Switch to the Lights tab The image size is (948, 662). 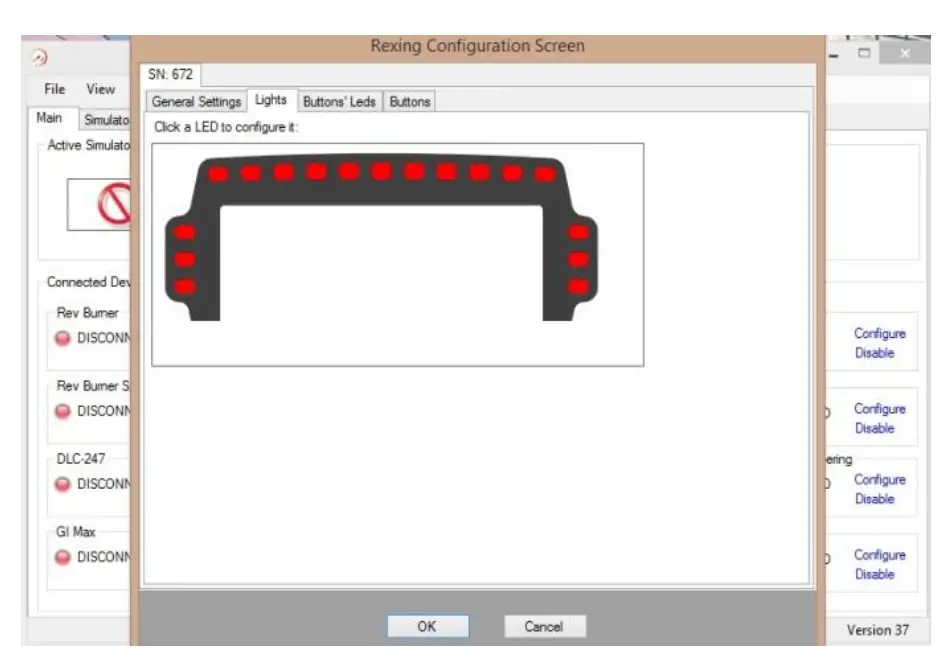click(271, 100)
